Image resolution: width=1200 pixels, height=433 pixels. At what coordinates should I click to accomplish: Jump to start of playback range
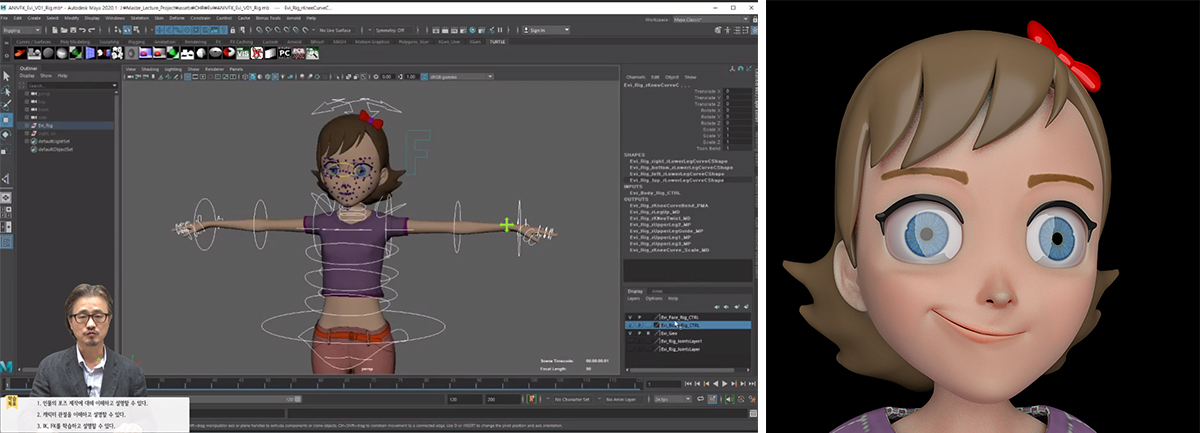688,383
